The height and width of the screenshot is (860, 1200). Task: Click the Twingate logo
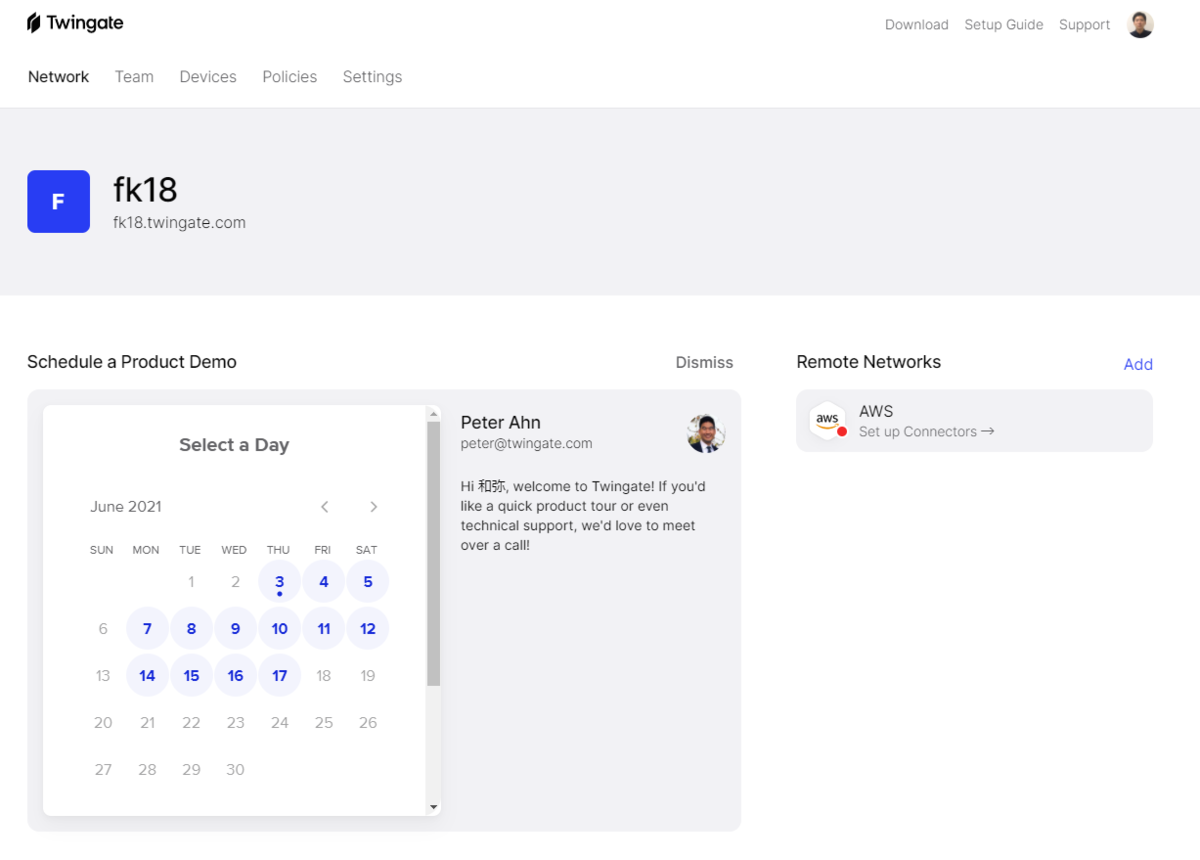[x=75, y=23]
